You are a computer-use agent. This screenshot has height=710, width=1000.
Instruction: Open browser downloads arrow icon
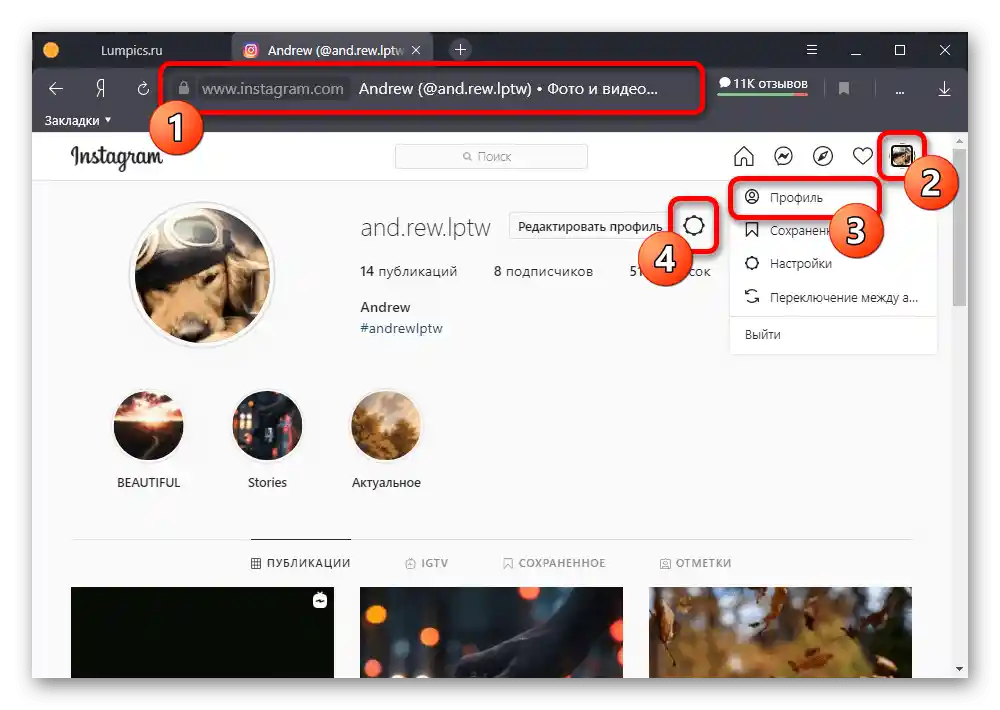pyautogui.click(x=945, y=89)
